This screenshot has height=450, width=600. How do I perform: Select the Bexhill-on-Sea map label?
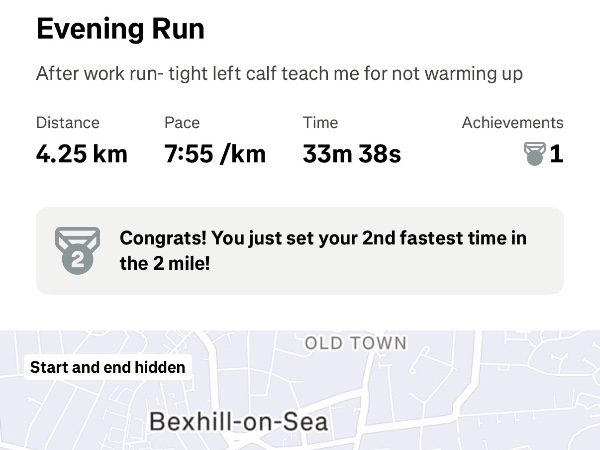[238, 422]
